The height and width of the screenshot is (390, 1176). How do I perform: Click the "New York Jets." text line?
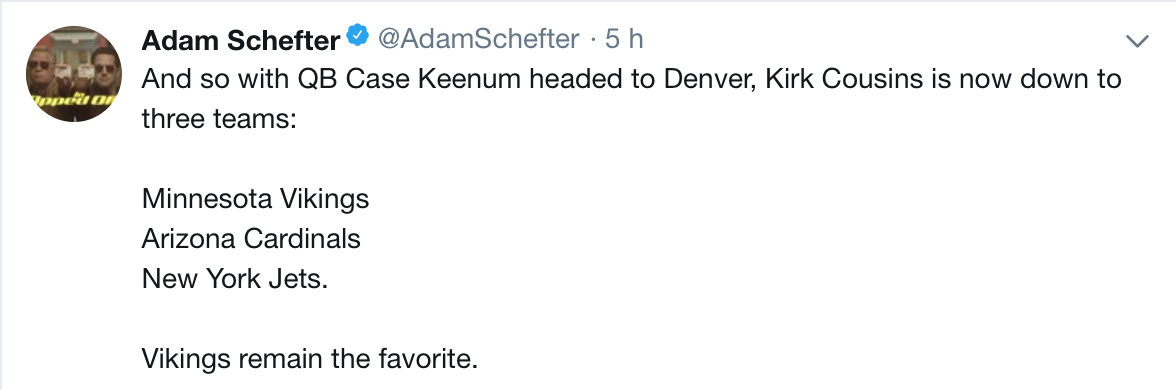coord(235,279)
